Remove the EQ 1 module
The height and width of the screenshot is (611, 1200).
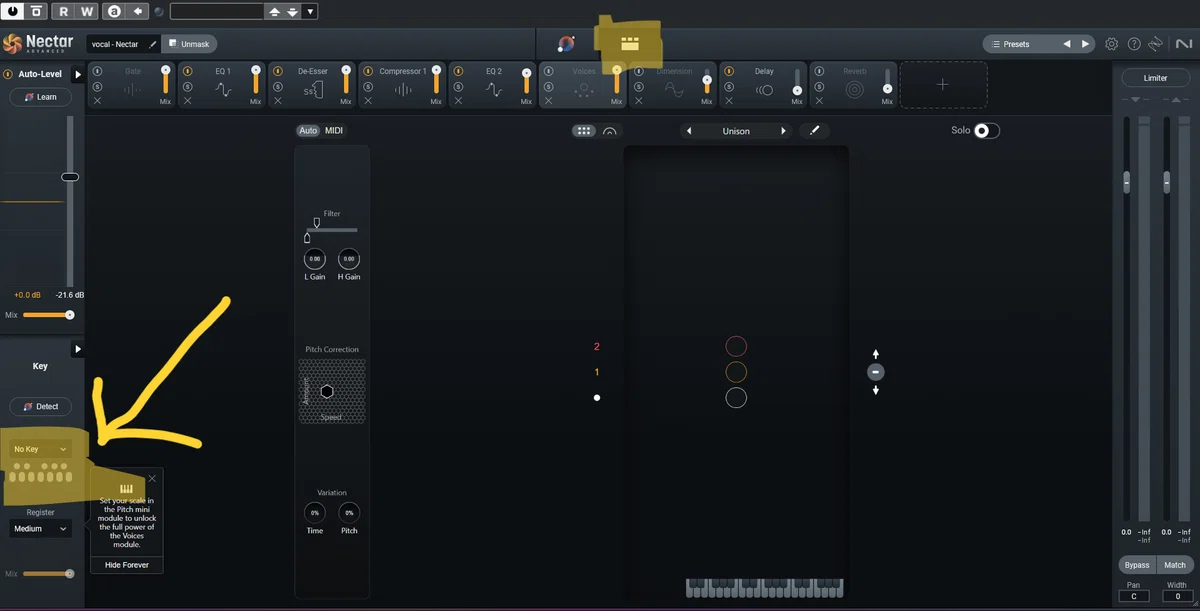[187, 101]
